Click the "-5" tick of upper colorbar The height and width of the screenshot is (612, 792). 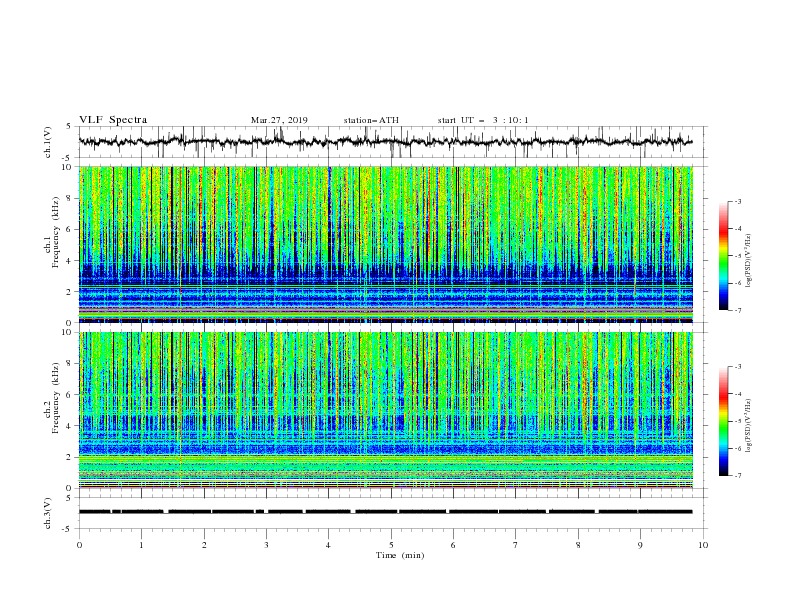(737, 256)
